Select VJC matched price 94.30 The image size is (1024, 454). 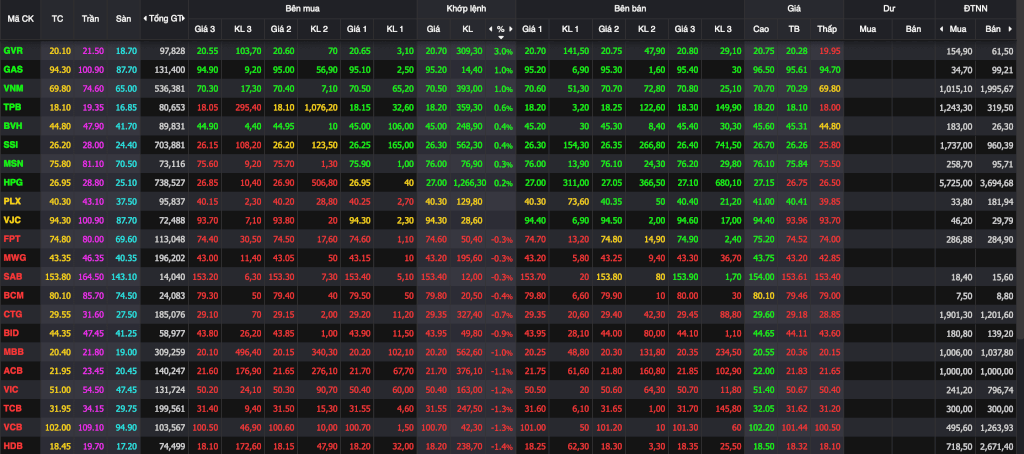436,220
